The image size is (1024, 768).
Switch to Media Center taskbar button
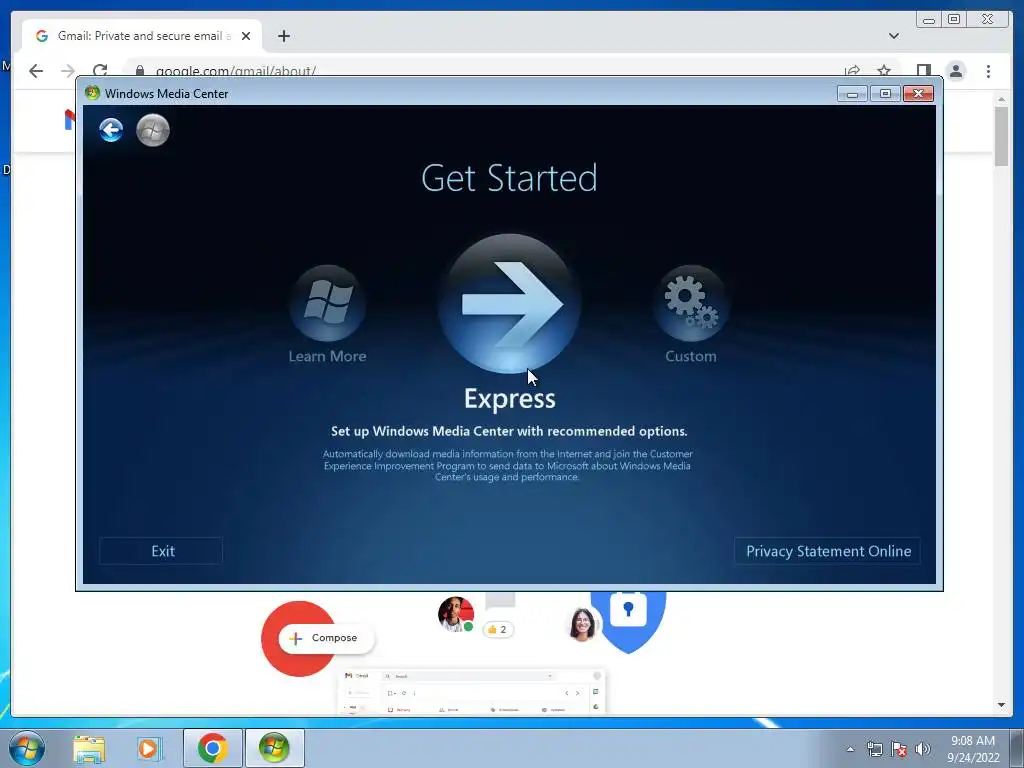274,748
